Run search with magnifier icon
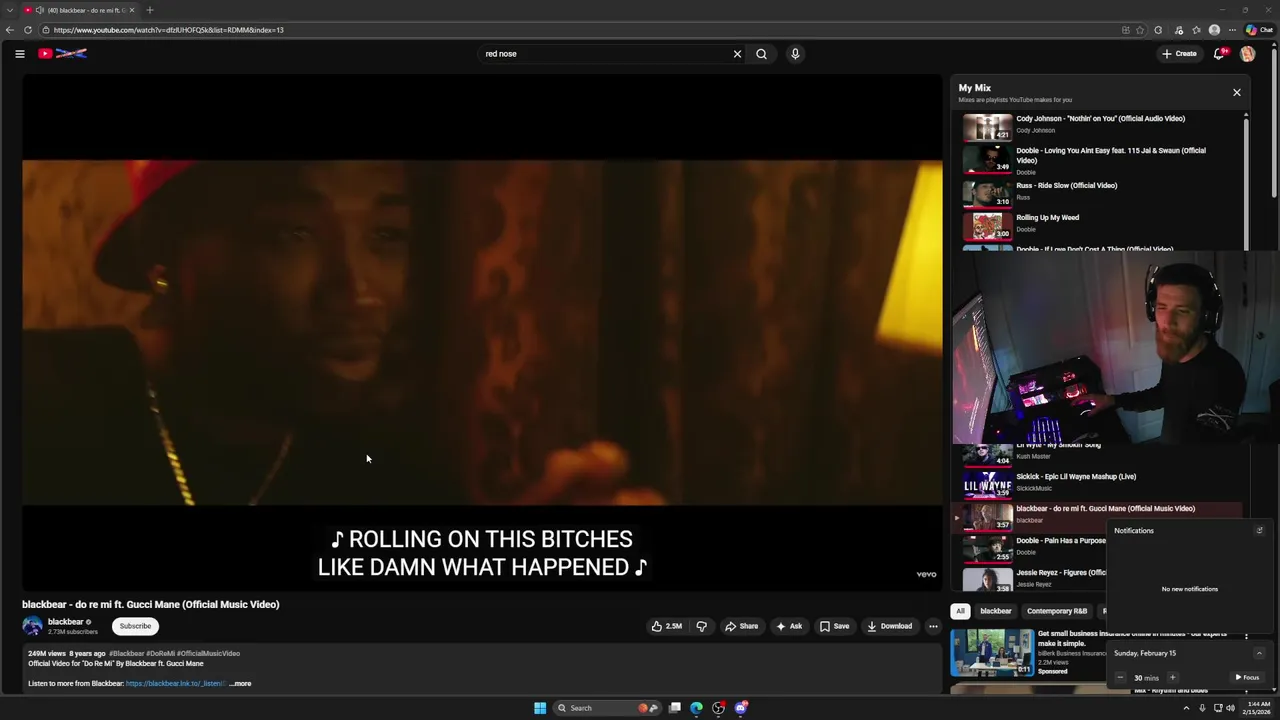 pos(761,54)
